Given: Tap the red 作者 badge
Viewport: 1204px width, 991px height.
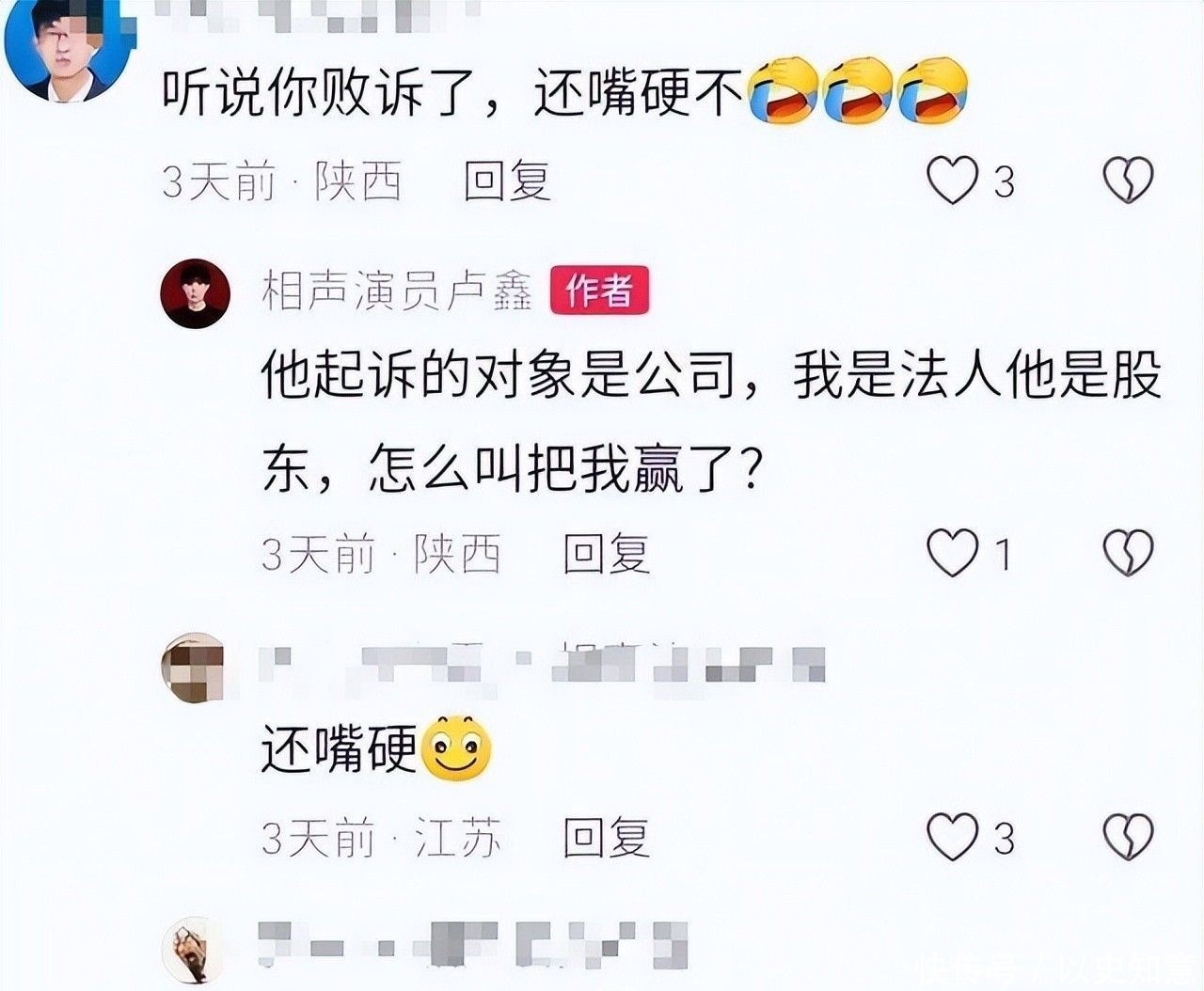Looking at the screenshot, I should click(598, 291).
